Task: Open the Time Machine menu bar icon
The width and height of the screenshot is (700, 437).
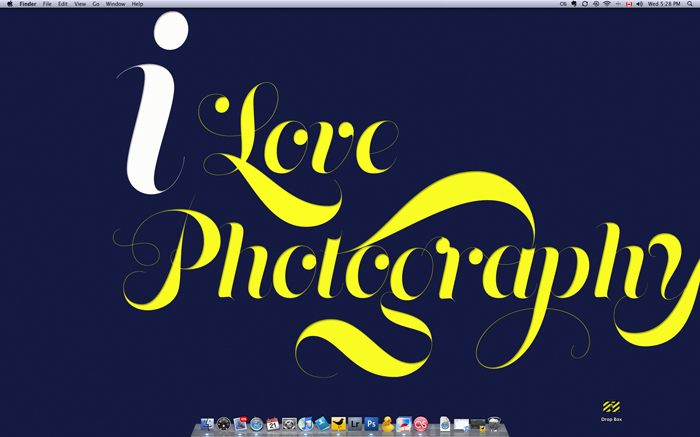Action: pyautogui.click(x=596, y=4)
